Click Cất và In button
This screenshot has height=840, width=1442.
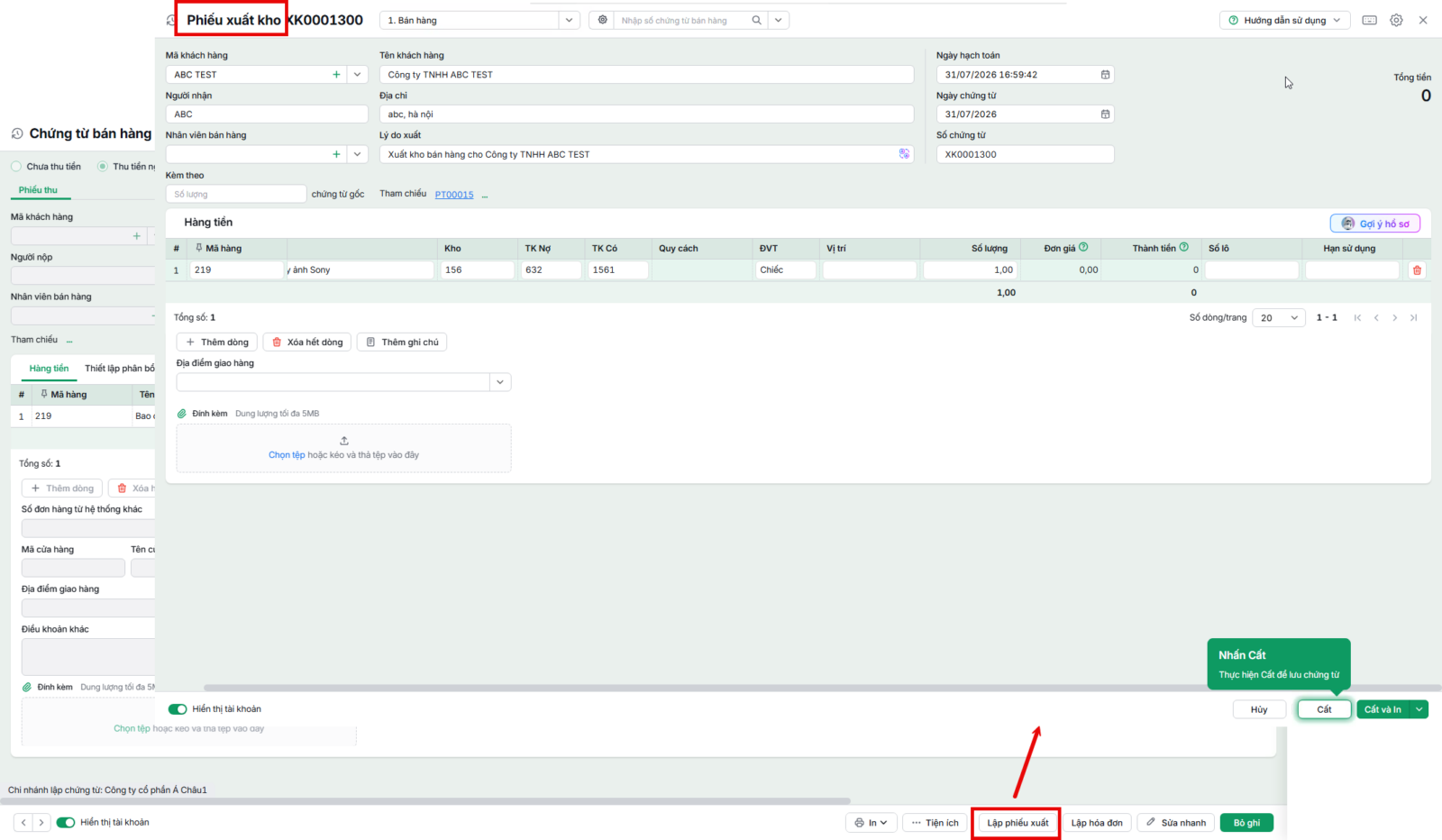[x=1383, y=709]
